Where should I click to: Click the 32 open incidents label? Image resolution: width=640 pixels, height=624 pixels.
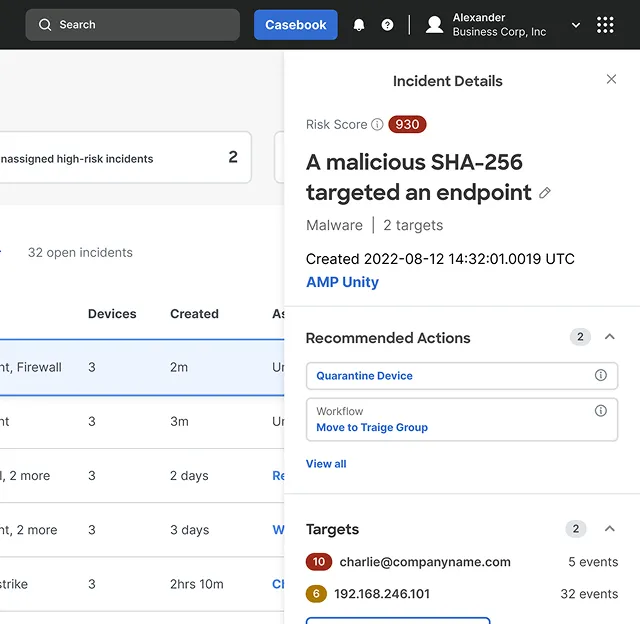pyautogui.click(x=80, y=253)
